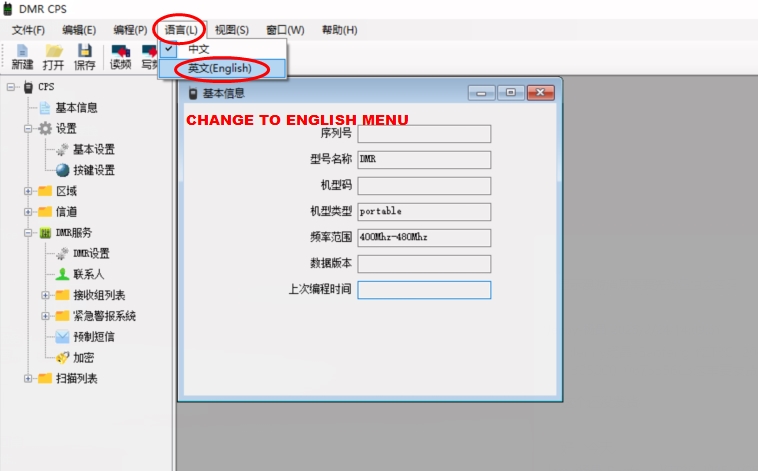Select 预制短信 envelope item
Image resolution: width=758 pixels, height=471 pixels.
tap(93, 337)
